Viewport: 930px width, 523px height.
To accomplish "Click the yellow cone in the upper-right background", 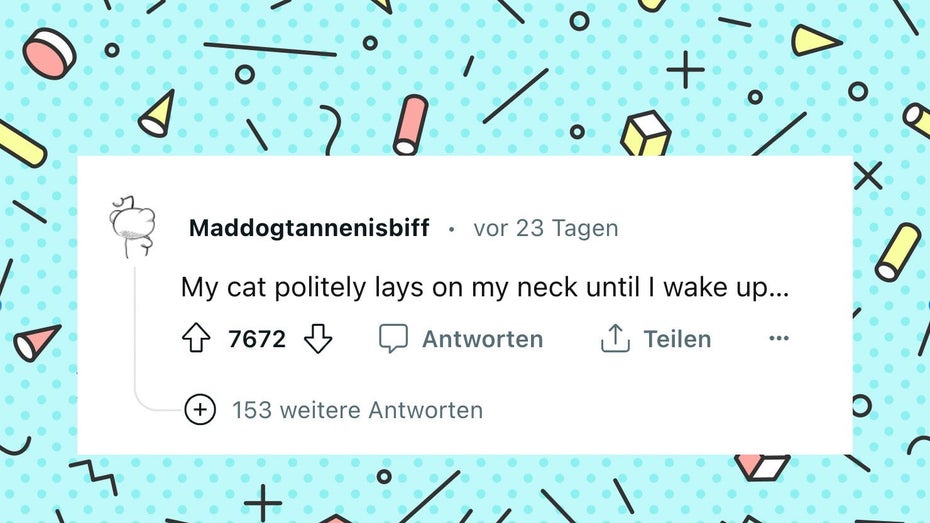I will [x=816, y=40].
